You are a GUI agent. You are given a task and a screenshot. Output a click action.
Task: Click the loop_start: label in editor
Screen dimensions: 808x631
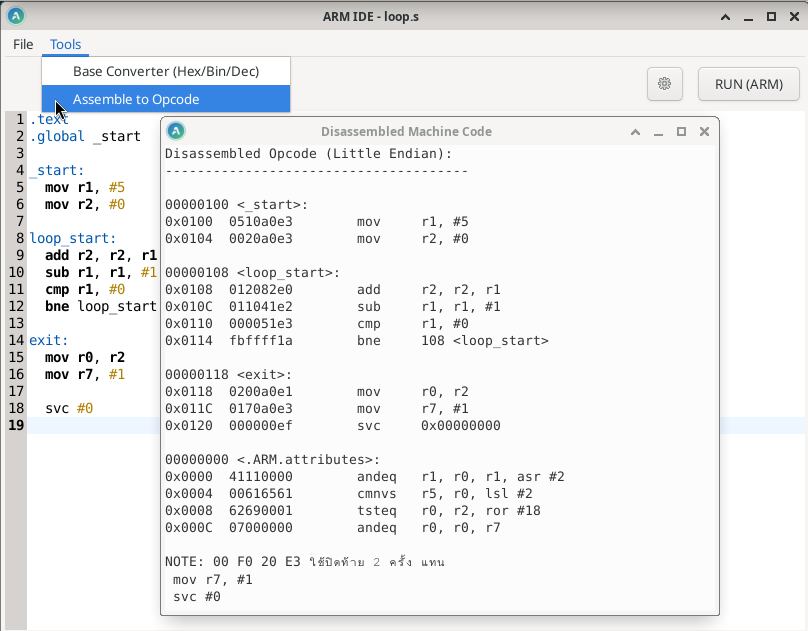[73, 238]
